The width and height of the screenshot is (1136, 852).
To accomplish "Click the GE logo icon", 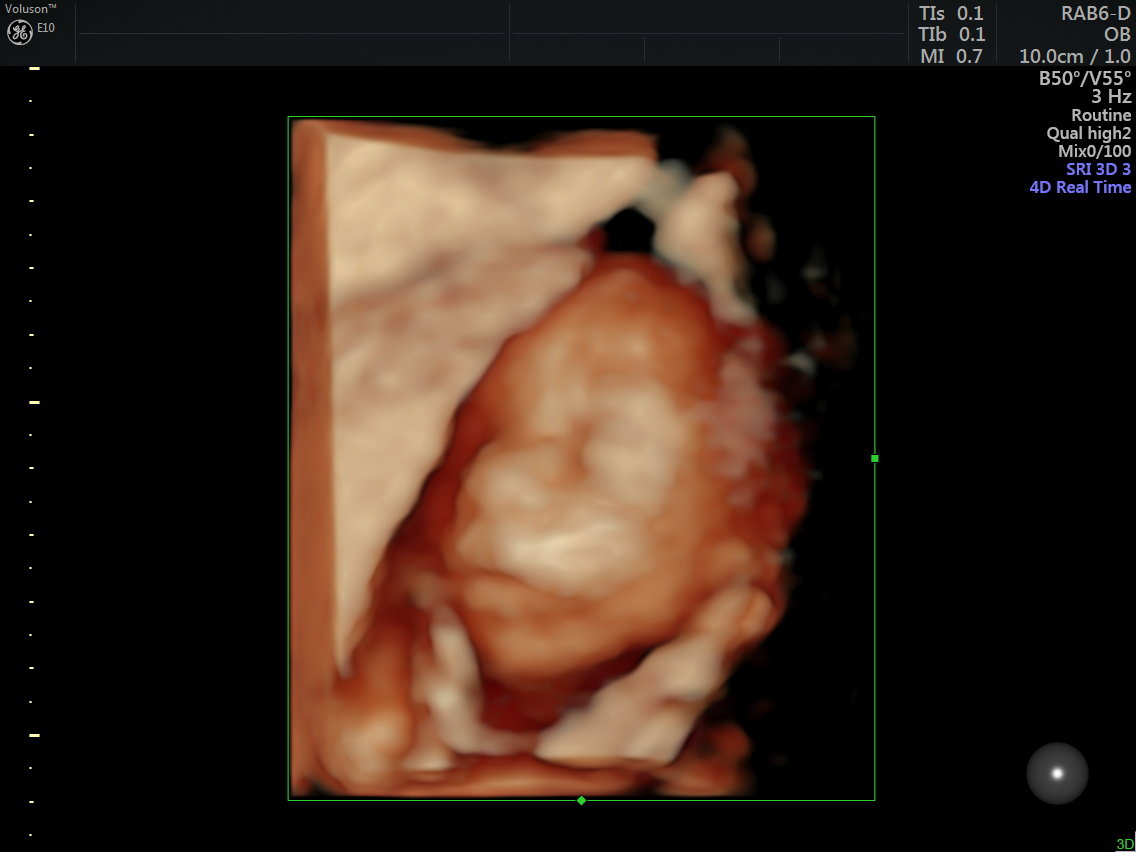I will [x=20, y=33].
